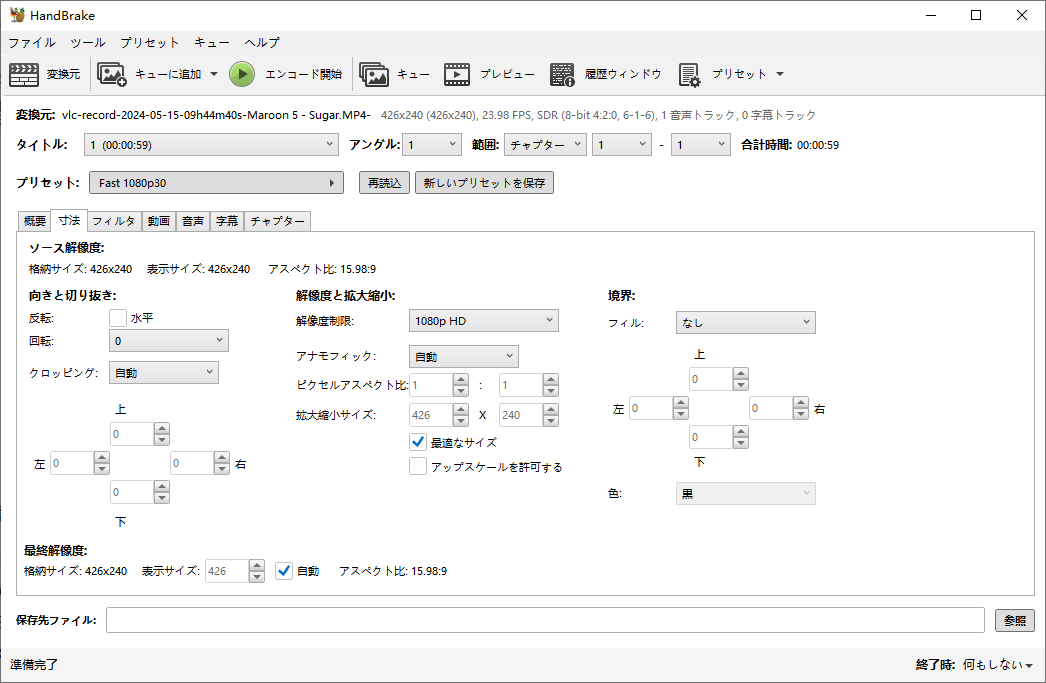Click the 保存先ファイル text field
This screenshot has height=683, width=1046.
pos(545,620)
